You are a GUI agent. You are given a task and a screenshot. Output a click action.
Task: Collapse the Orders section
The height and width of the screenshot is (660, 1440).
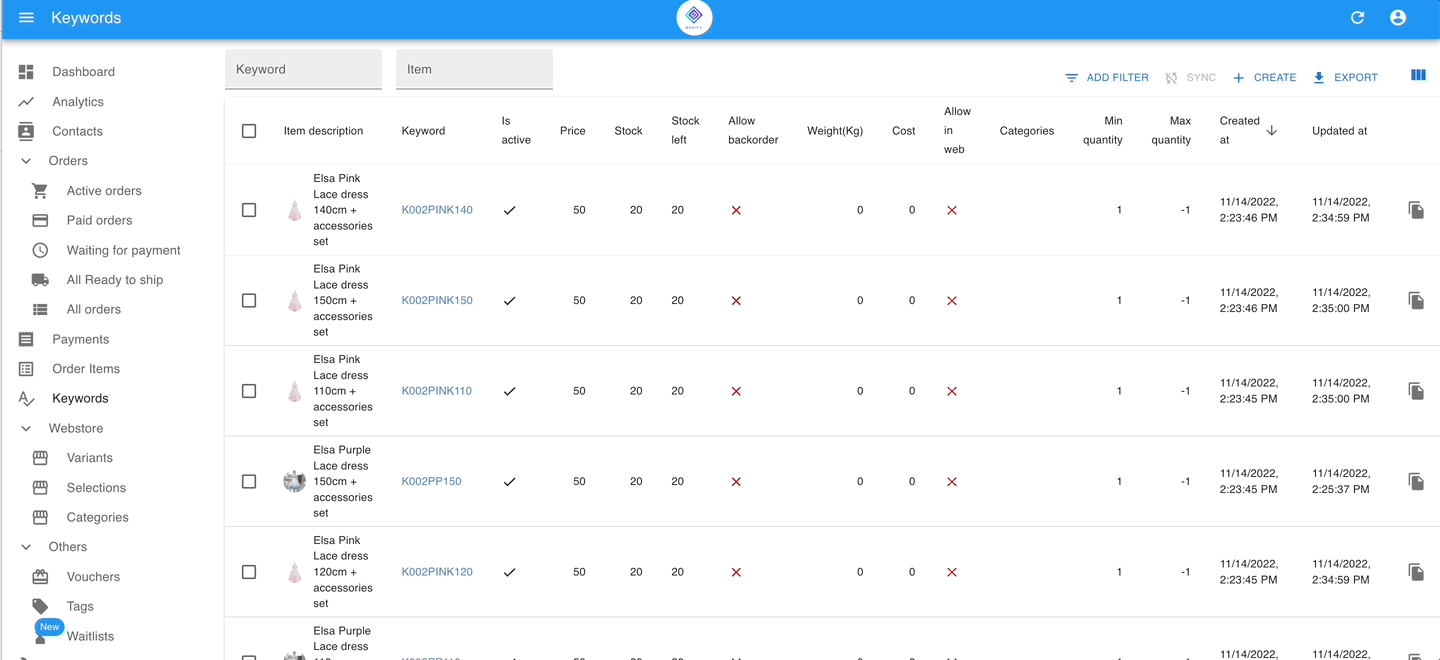pos(25,160)
